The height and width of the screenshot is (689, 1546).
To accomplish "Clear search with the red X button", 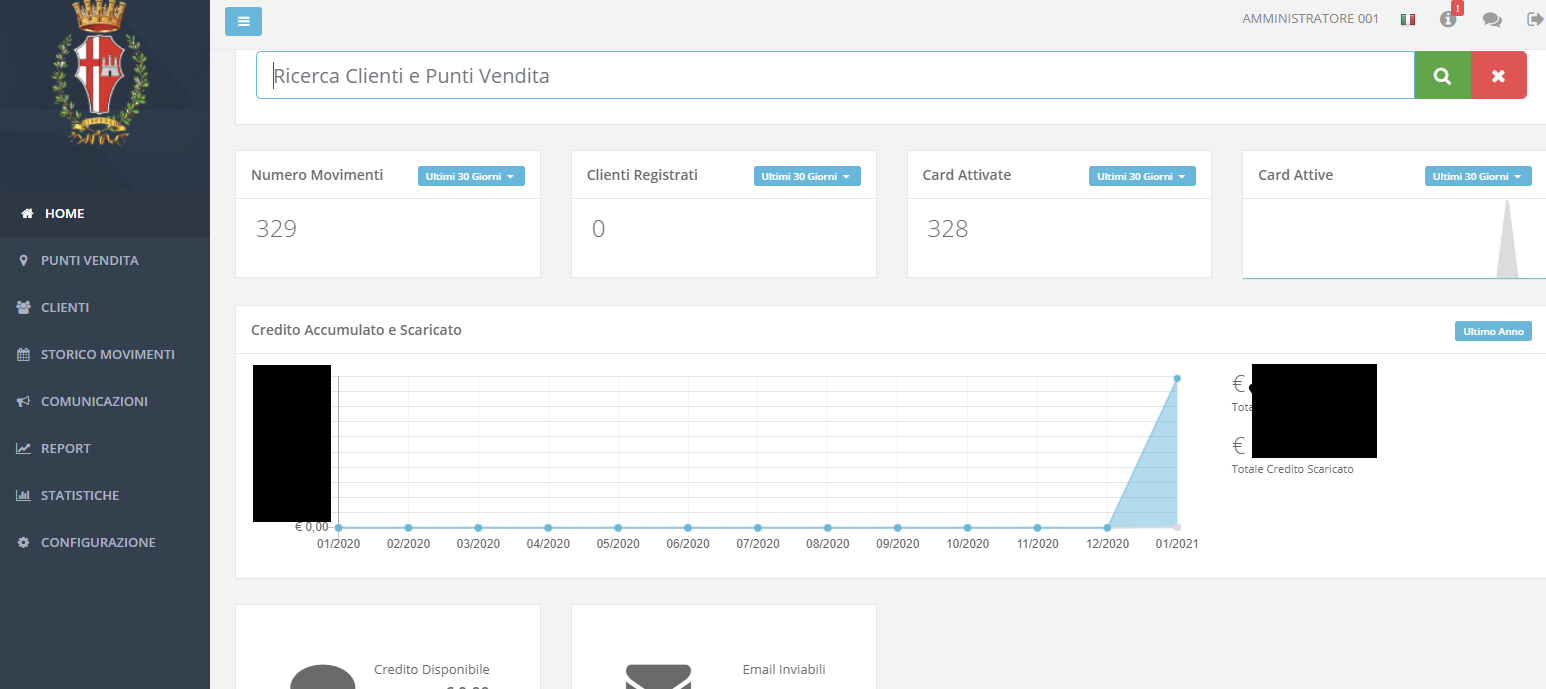I will pyautogui.click(x=1498, y=76).
